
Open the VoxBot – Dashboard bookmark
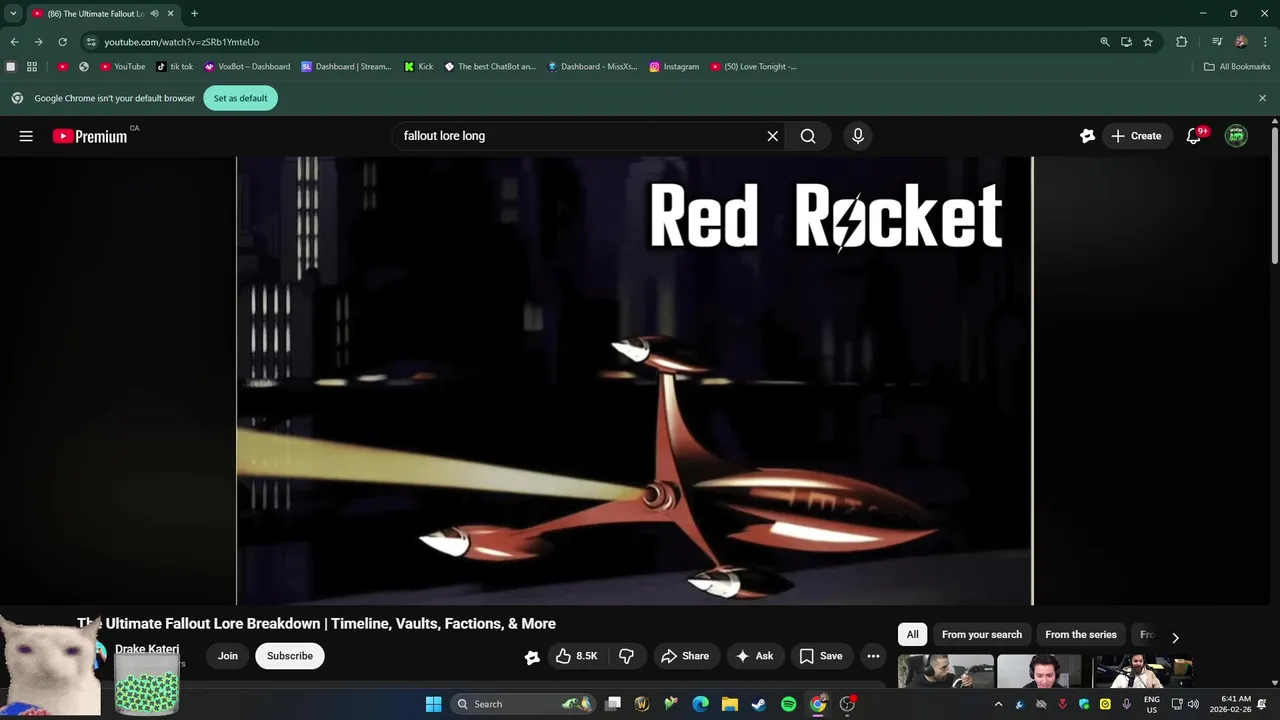pyautogui.click(x=247, y=67)
